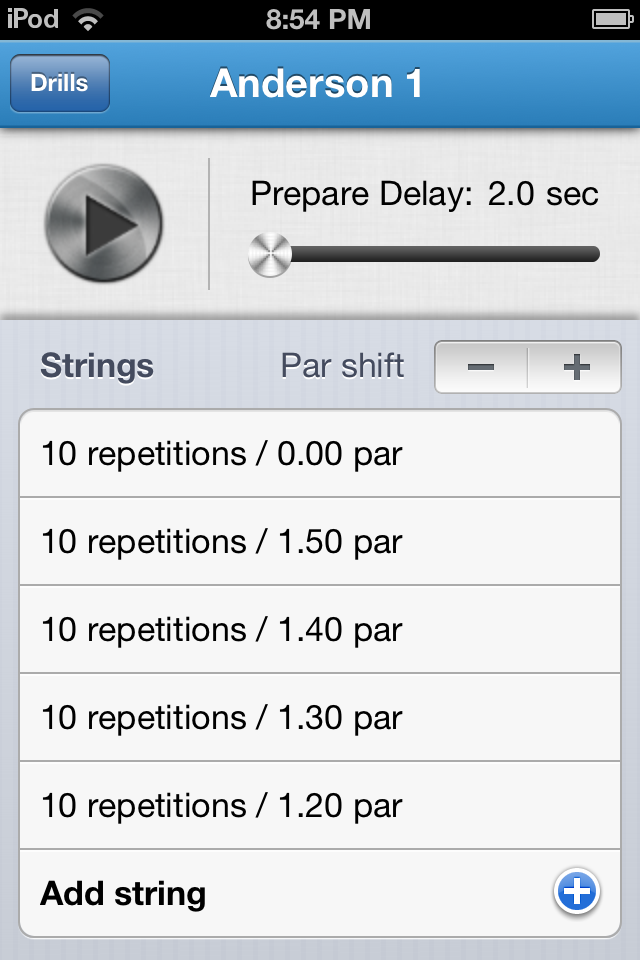640x960 pixels.
Task: Tap the 8:54 PM status bar clock
Action: click(319, 19)
